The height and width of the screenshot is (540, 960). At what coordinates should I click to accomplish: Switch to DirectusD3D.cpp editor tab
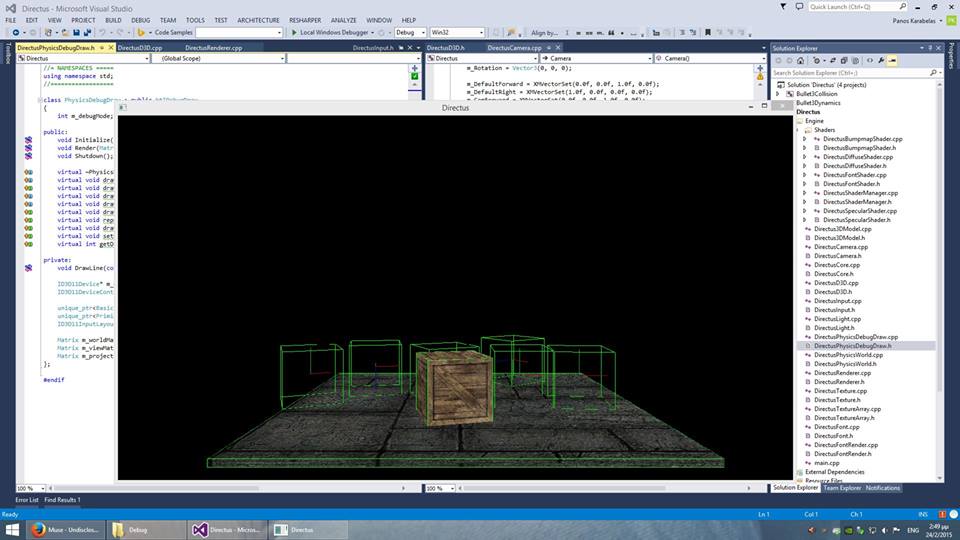click(x=140, y=48)
